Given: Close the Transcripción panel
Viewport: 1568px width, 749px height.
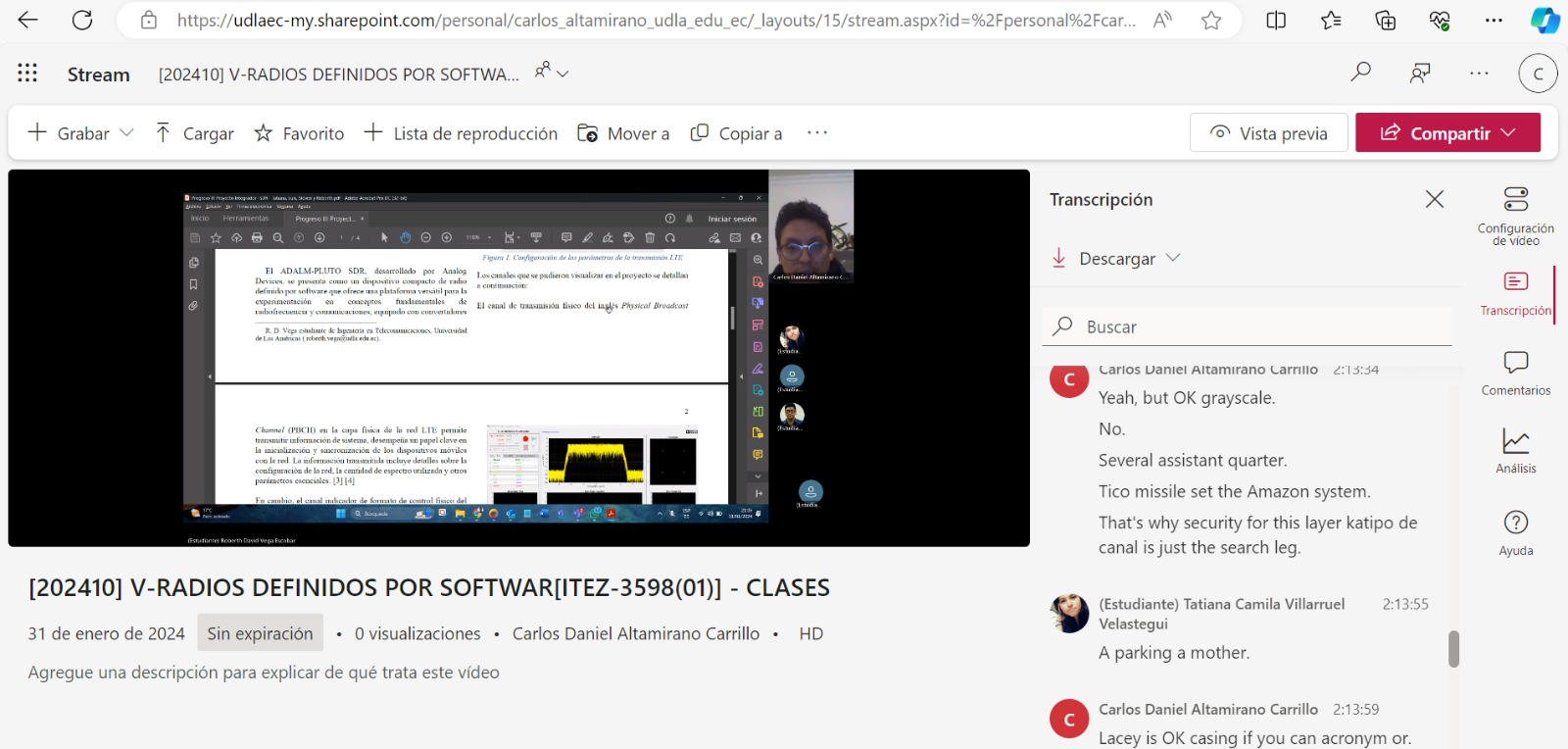Looking at the screenshot, I should tap(1434, 200).
